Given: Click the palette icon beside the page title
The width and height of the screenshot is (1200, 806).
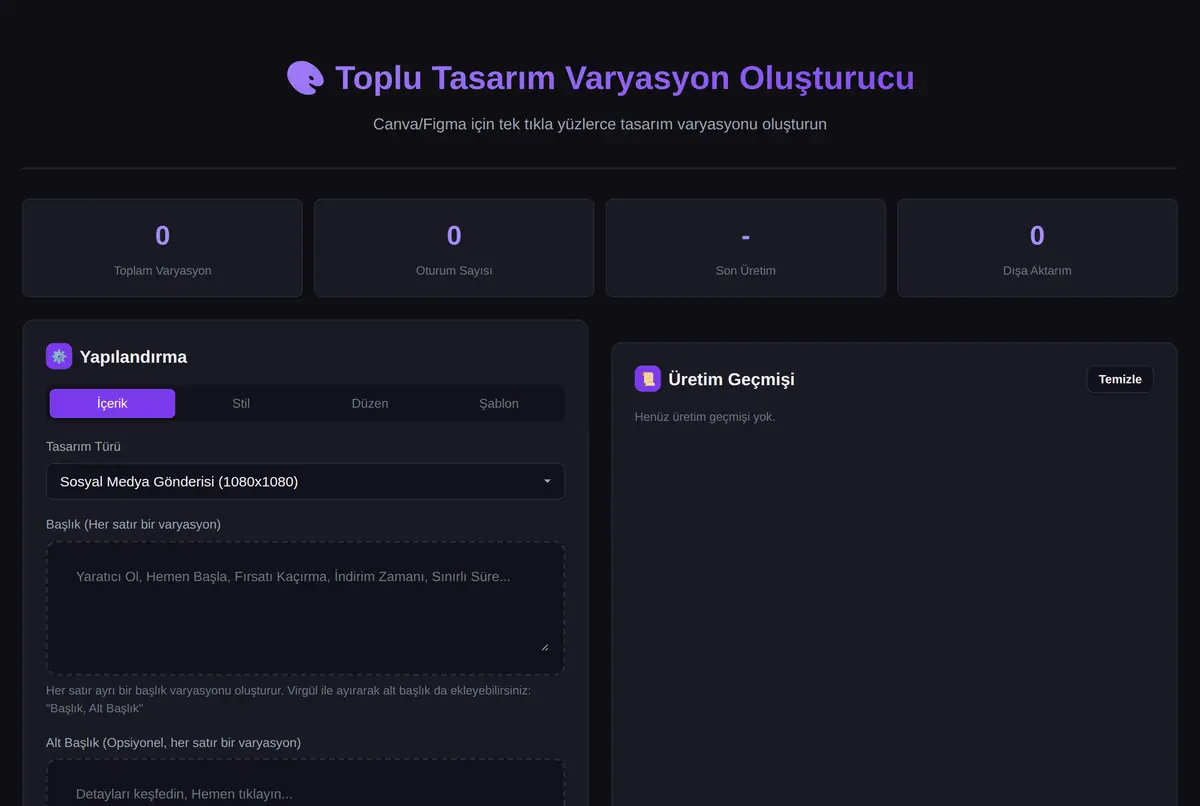Looking at the screenshot, I should coord(306,78).
